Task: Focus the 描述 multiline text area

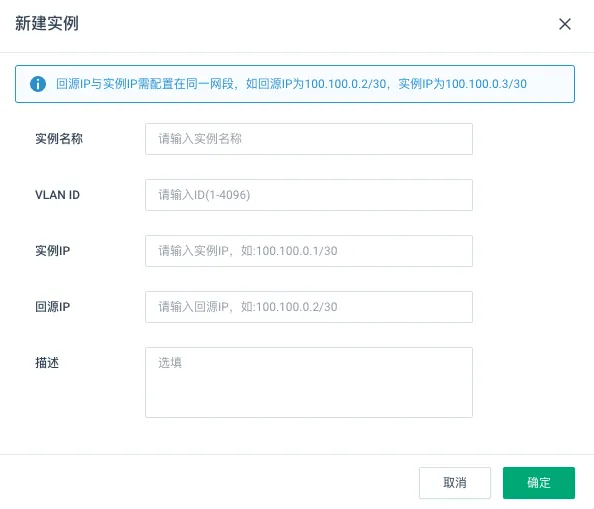Action: click(309, 383)
